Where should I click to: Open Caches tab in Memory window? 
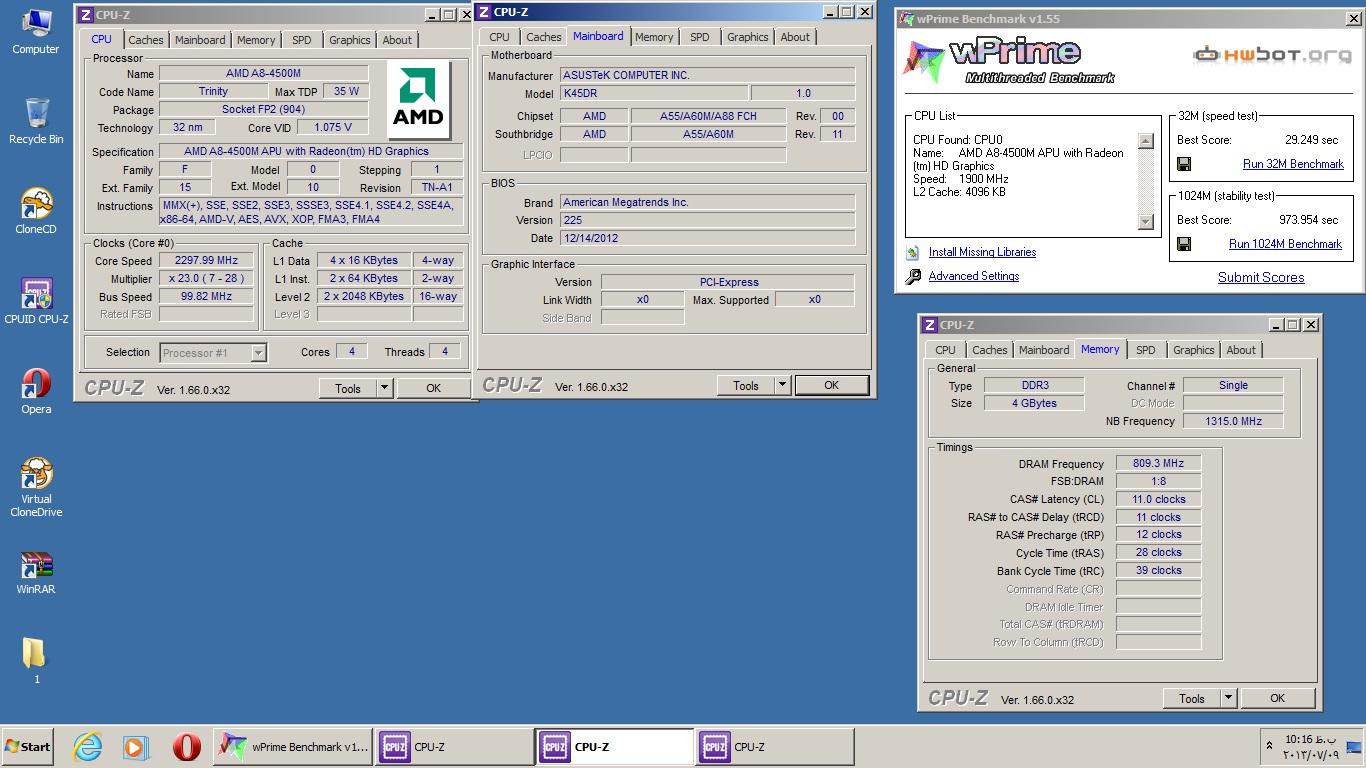[x=990, y=350]
